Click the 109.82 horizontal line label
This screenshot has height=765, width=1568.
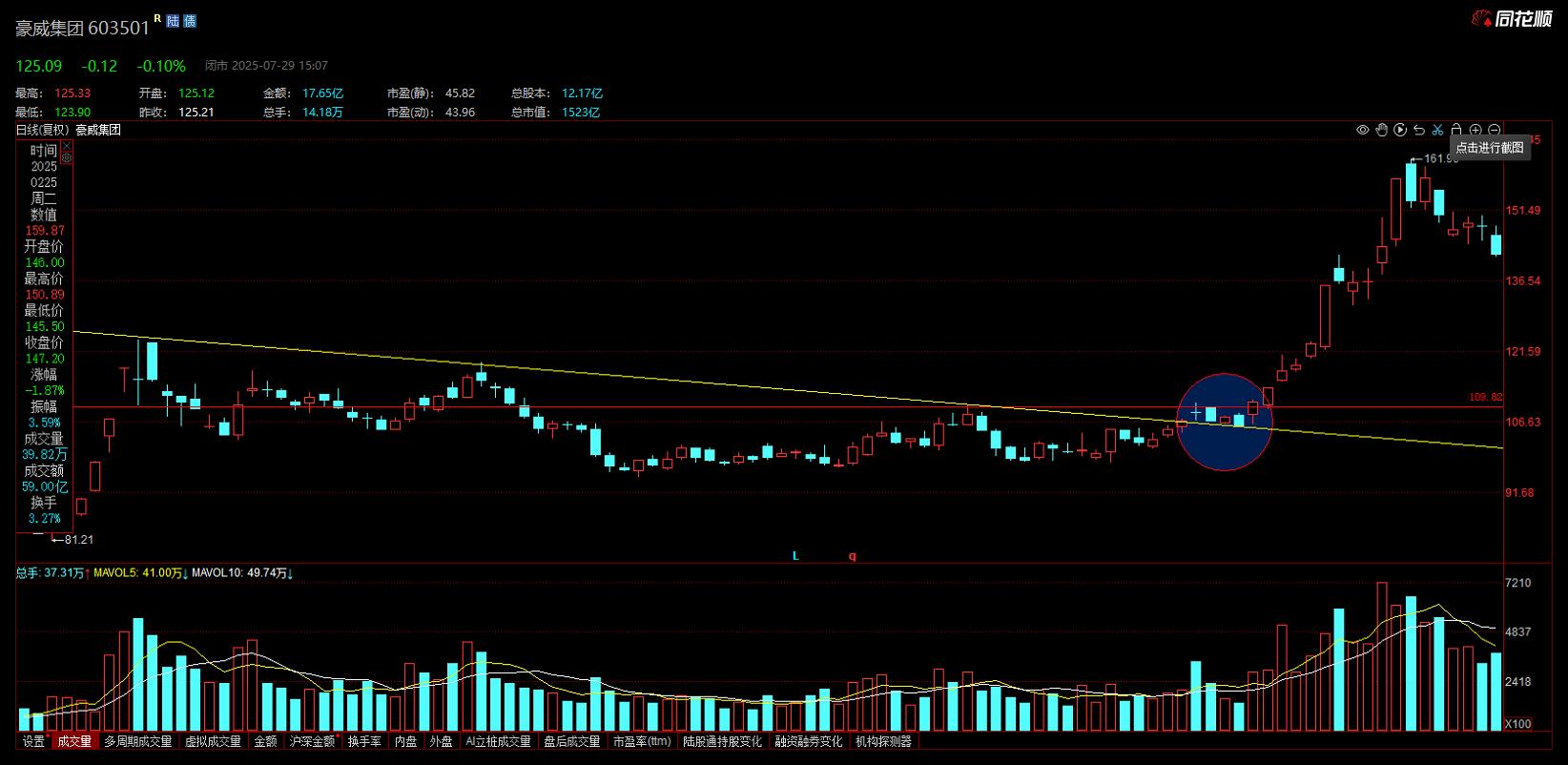tap(1486, 397)
